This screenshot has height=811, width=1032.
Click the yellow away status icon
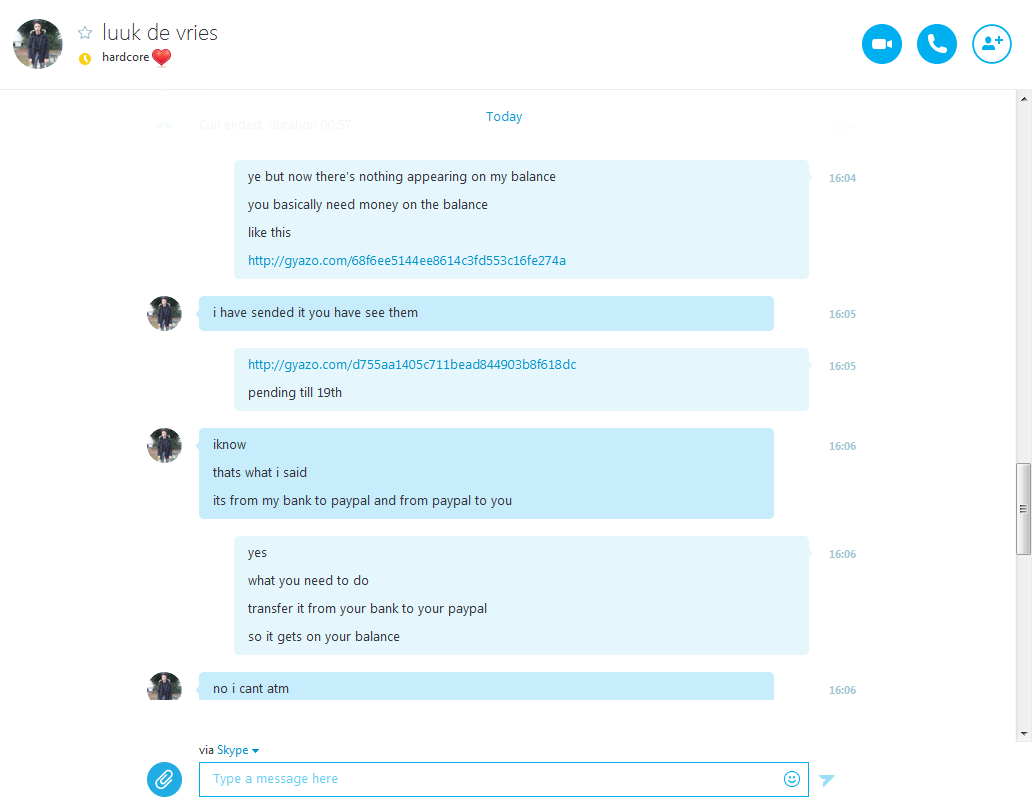pos(85,59)
